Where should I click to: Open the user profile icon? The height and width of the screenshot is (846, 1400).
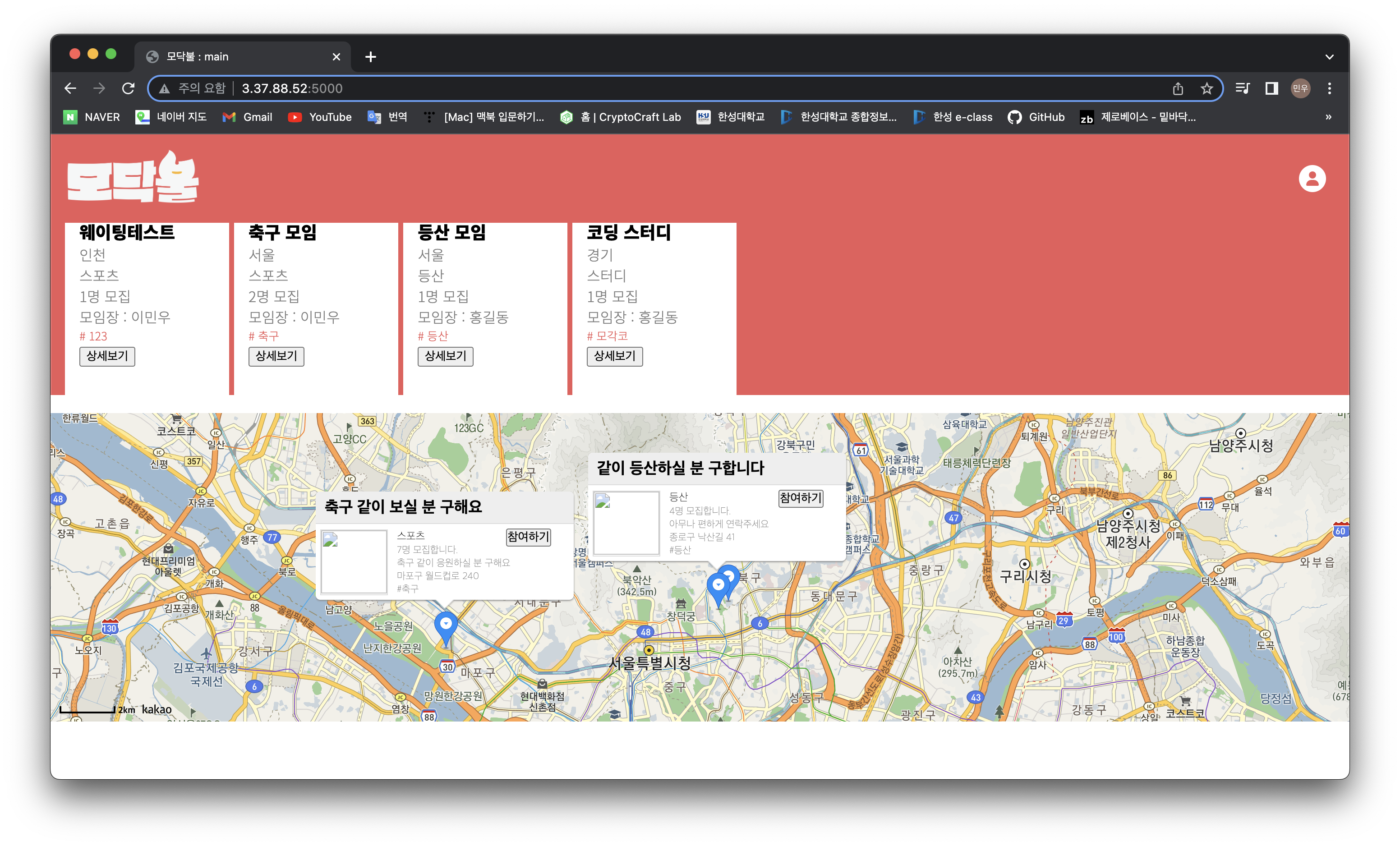point(1312,178)
